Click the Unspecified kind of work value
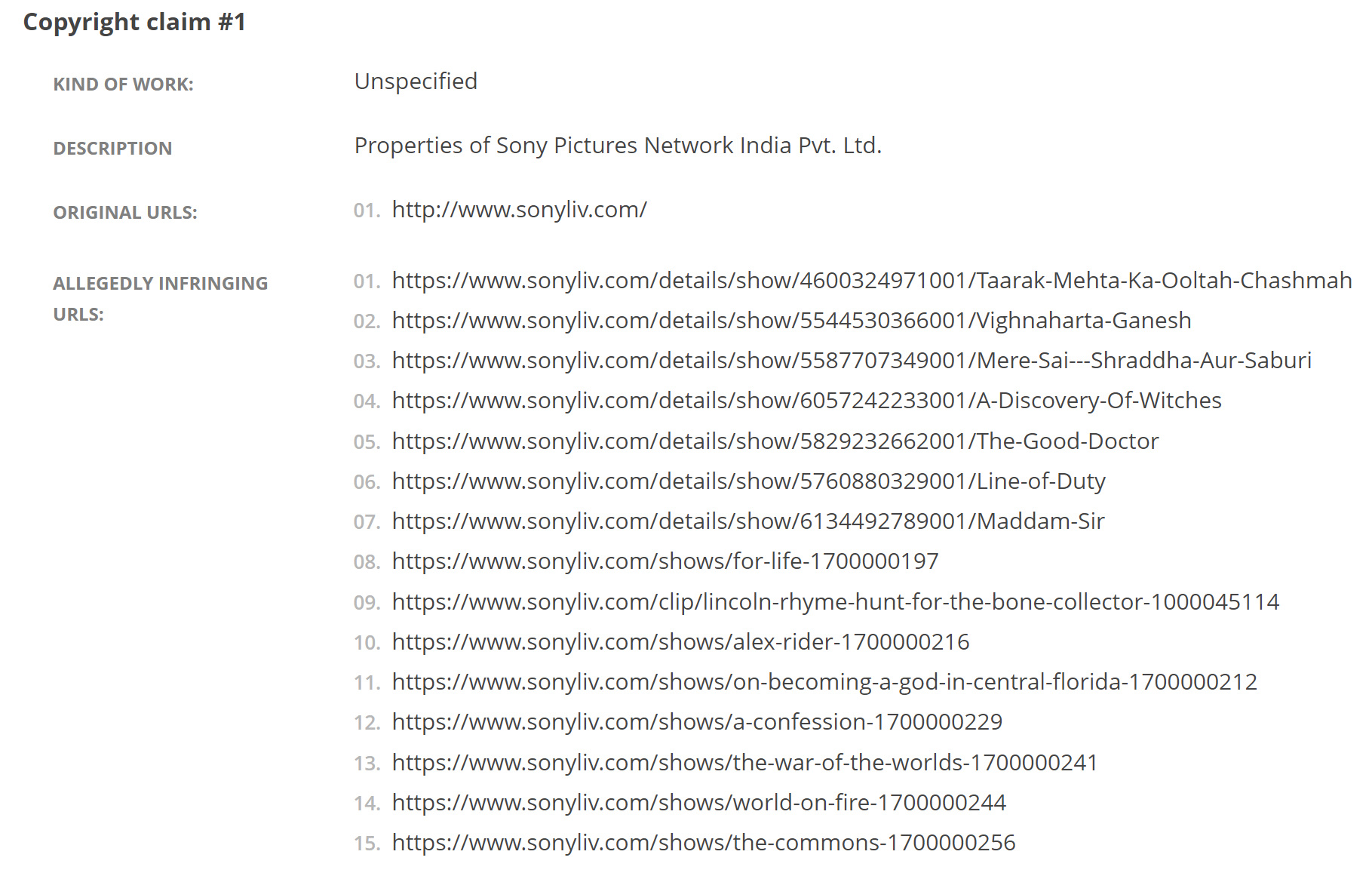 pos(416,81)
